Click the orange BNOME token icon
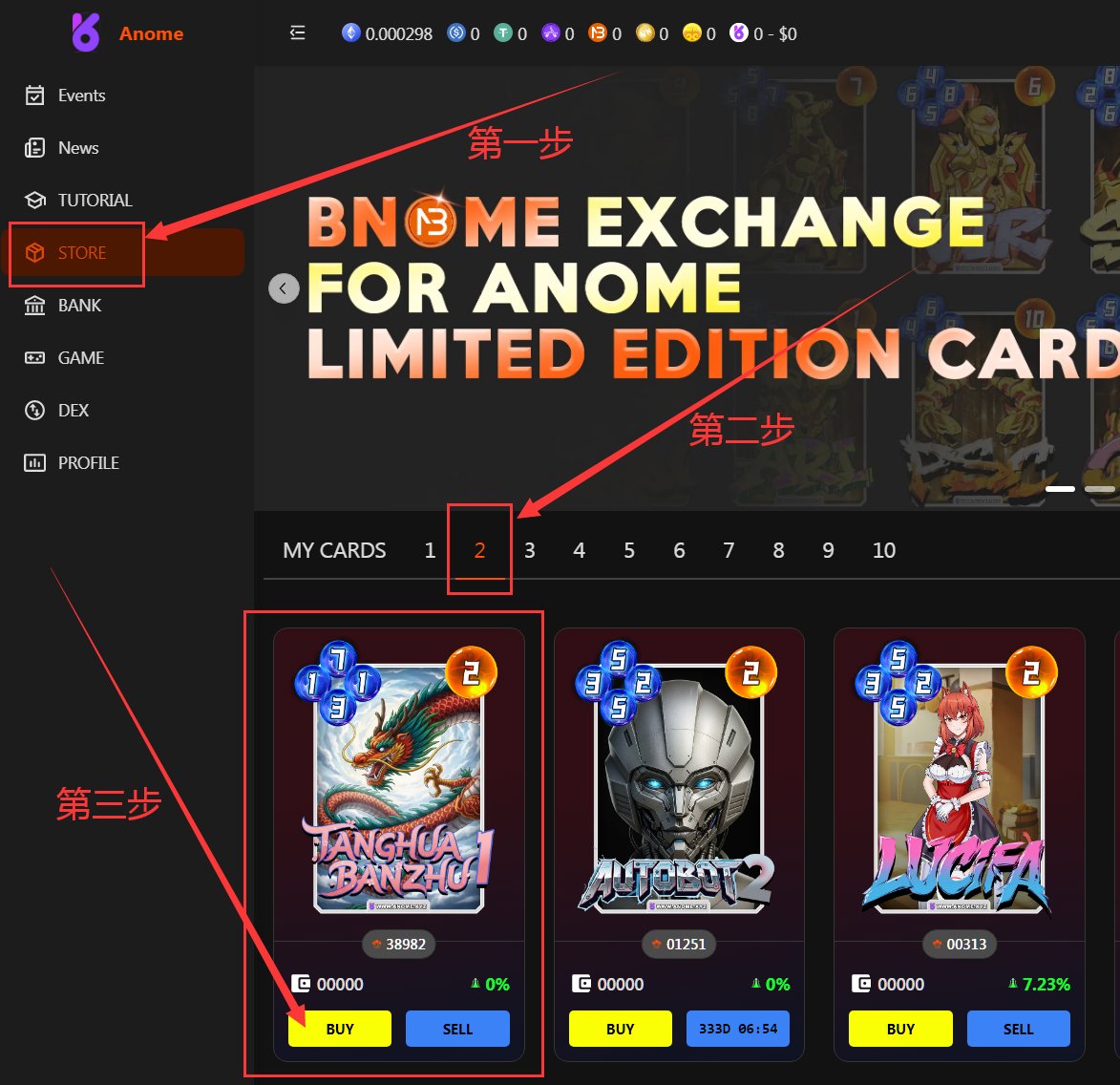 pyautogui.click(x=597, y=32)
